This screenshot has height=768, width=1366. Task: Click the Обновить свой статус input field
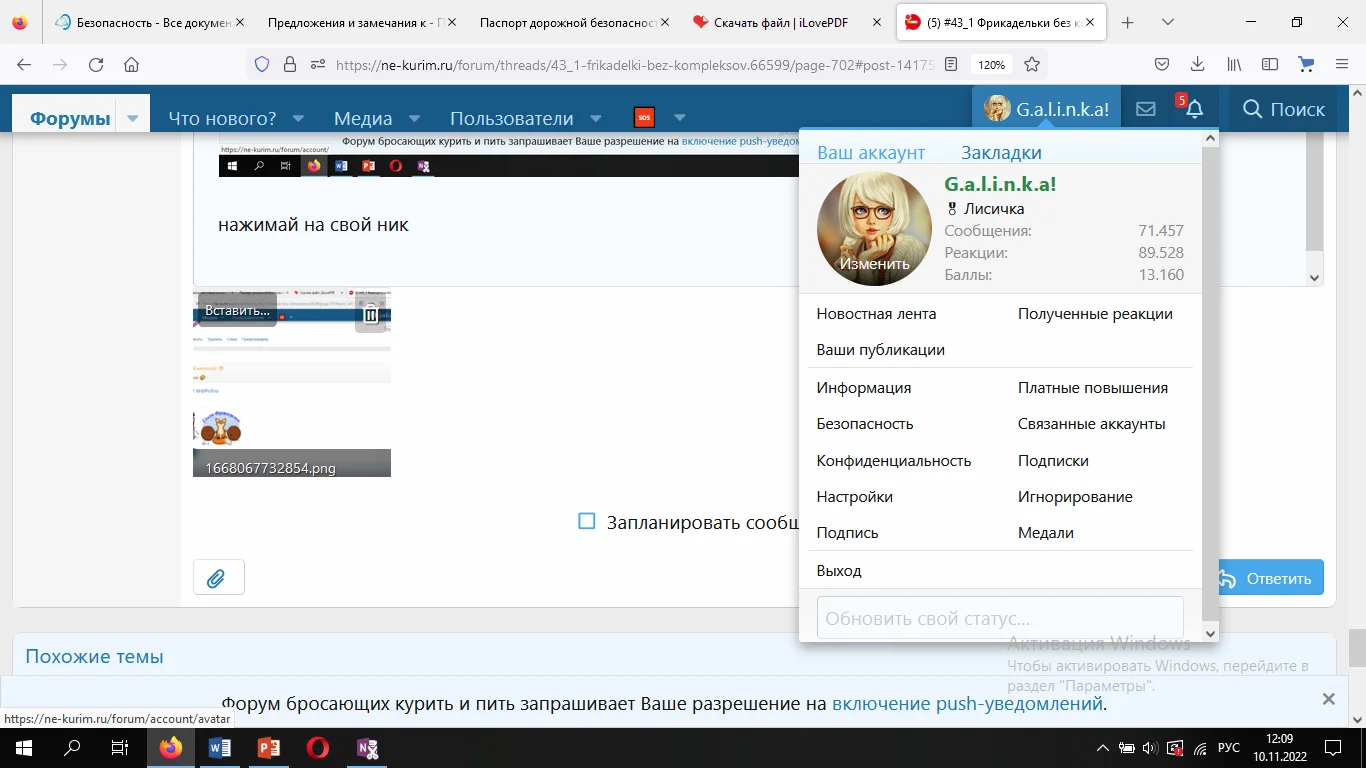[x=1000, y=618]
